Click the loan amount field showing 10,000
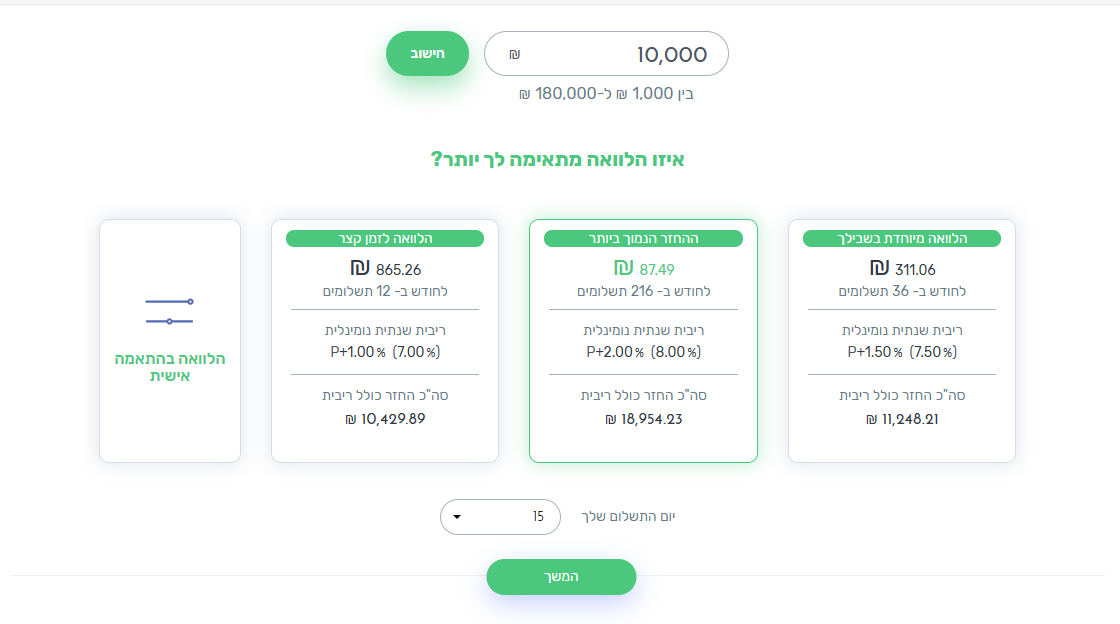Screen dimensions: 1120x624 [x=606, y=54]
